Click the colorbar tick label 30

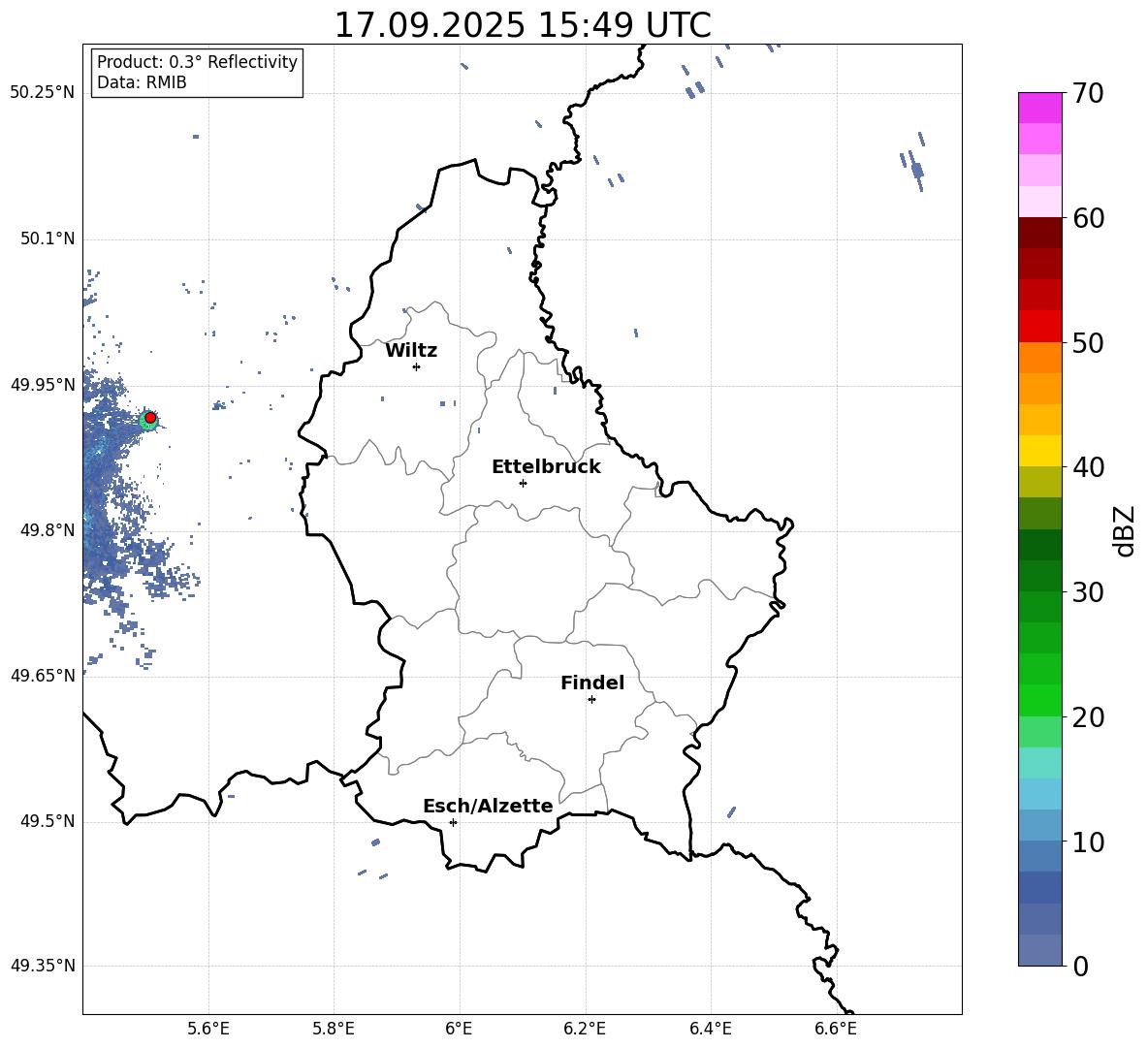1088,592
